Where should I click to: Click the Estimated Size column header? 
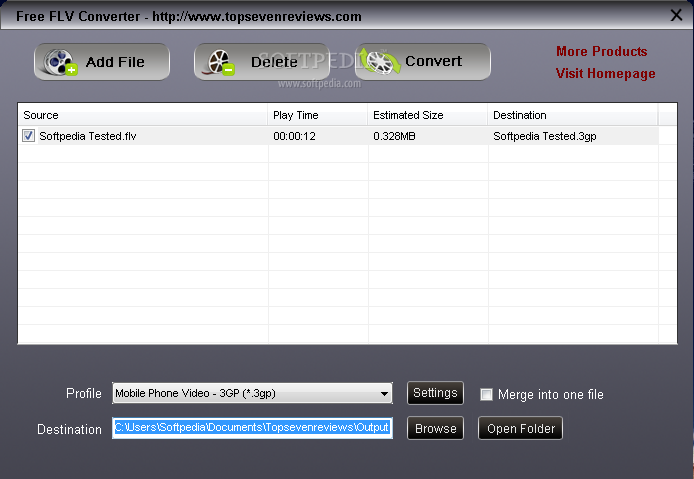(428, 115)
